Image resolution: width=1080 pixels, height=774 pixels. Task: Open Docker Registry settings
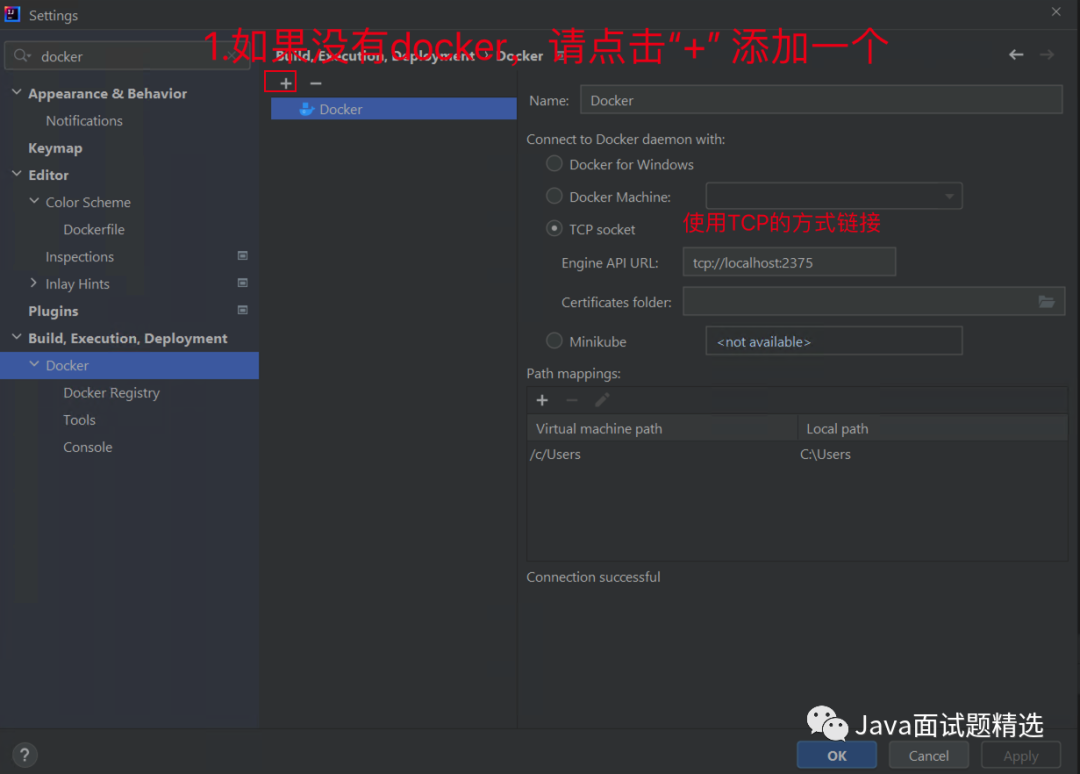point(112,393)
